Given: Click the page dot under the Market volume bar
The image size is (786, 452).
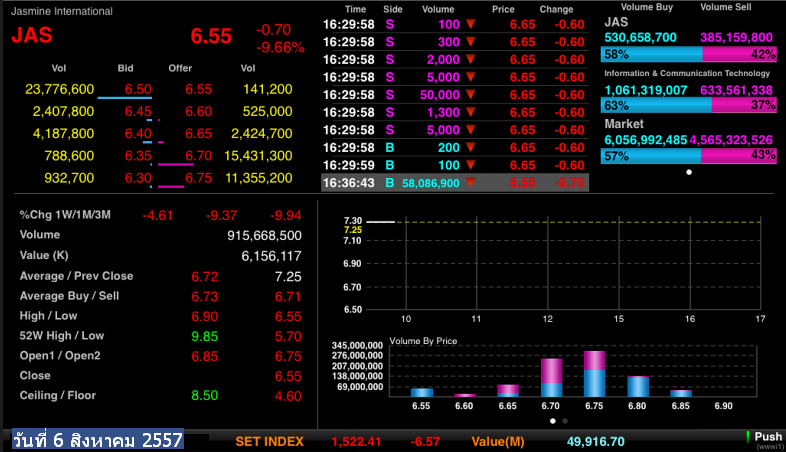Looking at the screenshot, I should [689, 172].
